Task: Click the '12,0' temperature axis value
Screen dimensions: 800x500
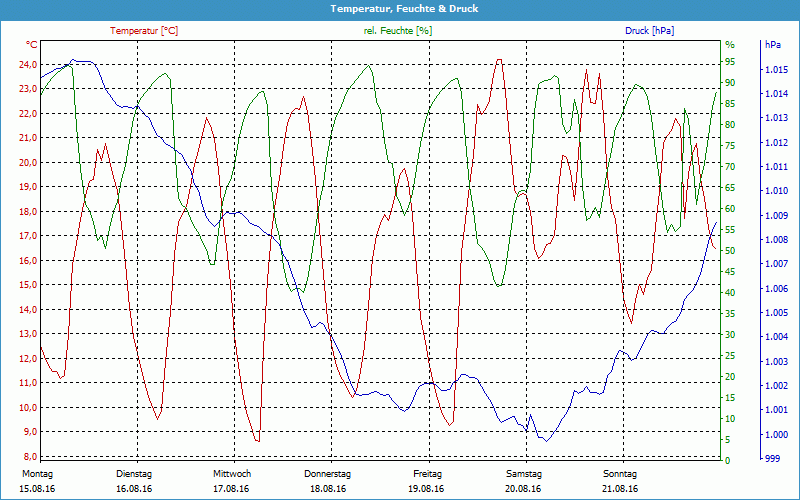Action: point(28,358)
